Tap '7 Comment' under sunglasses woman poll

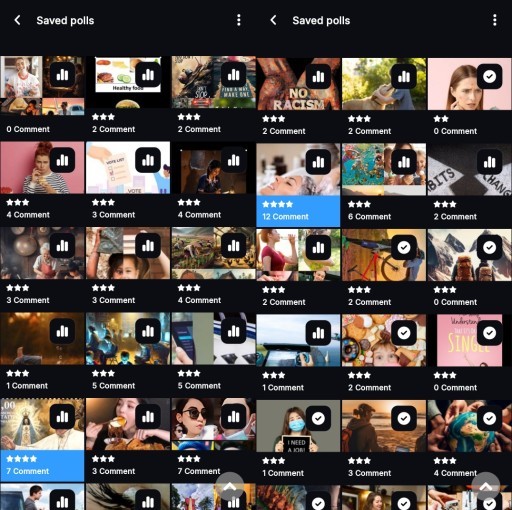pos(199,471)
